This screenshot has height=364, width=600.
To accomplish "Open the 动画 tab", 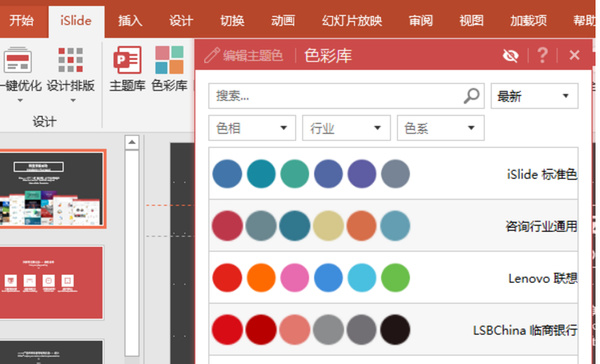I will tap(283, 20).
